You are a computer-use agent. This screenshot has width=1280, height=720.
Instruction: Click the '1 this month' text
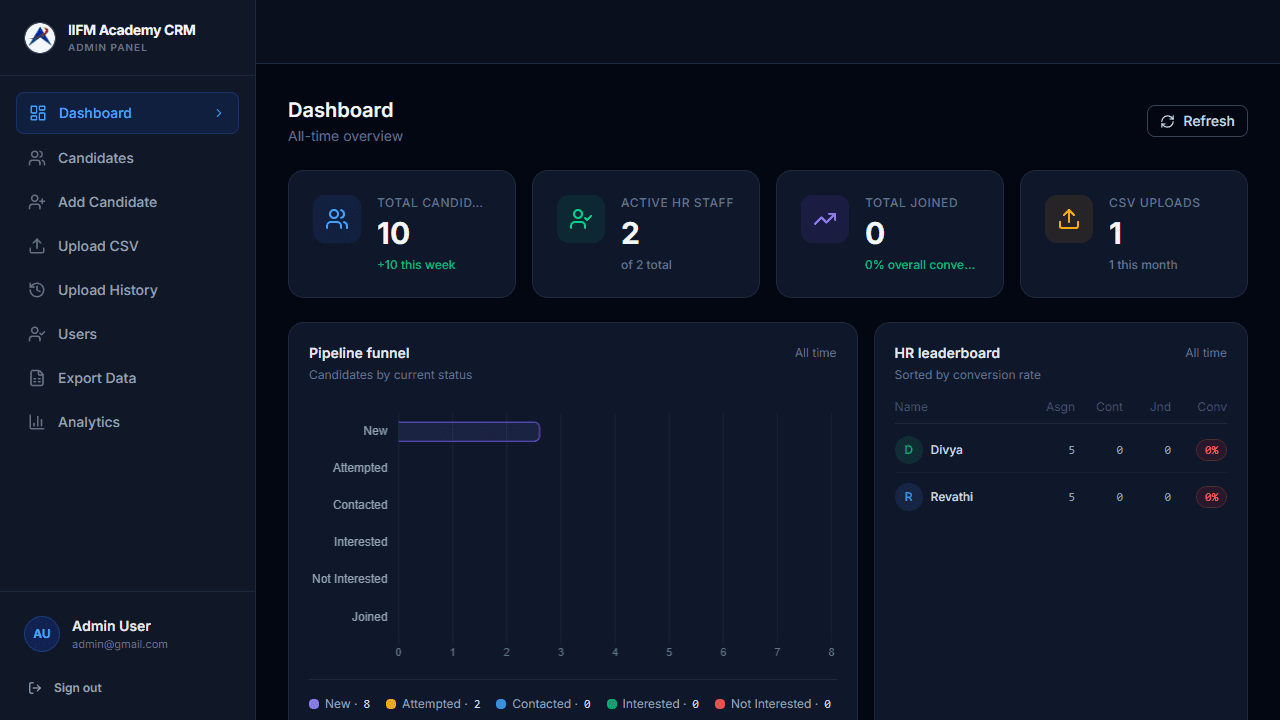(1143, 265)
